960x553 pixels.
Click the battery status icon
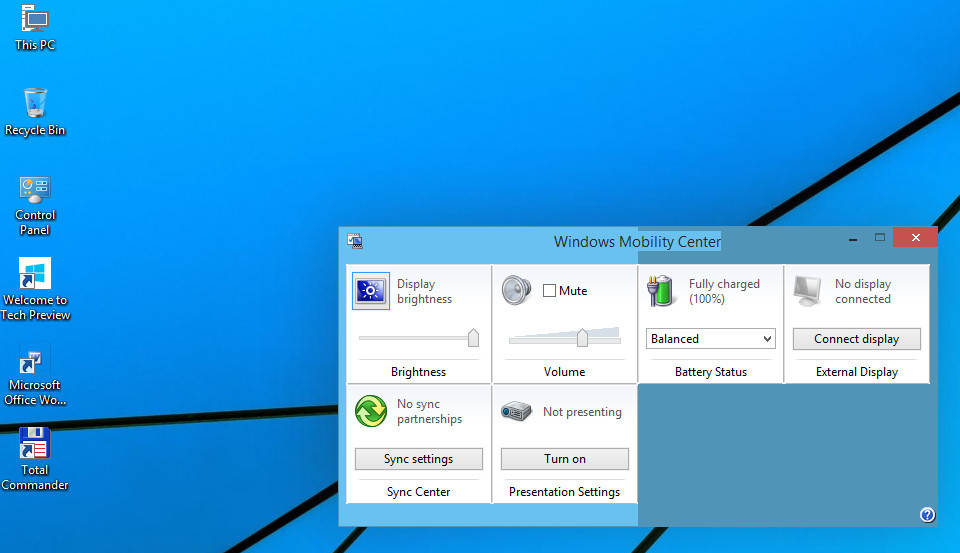662,291
